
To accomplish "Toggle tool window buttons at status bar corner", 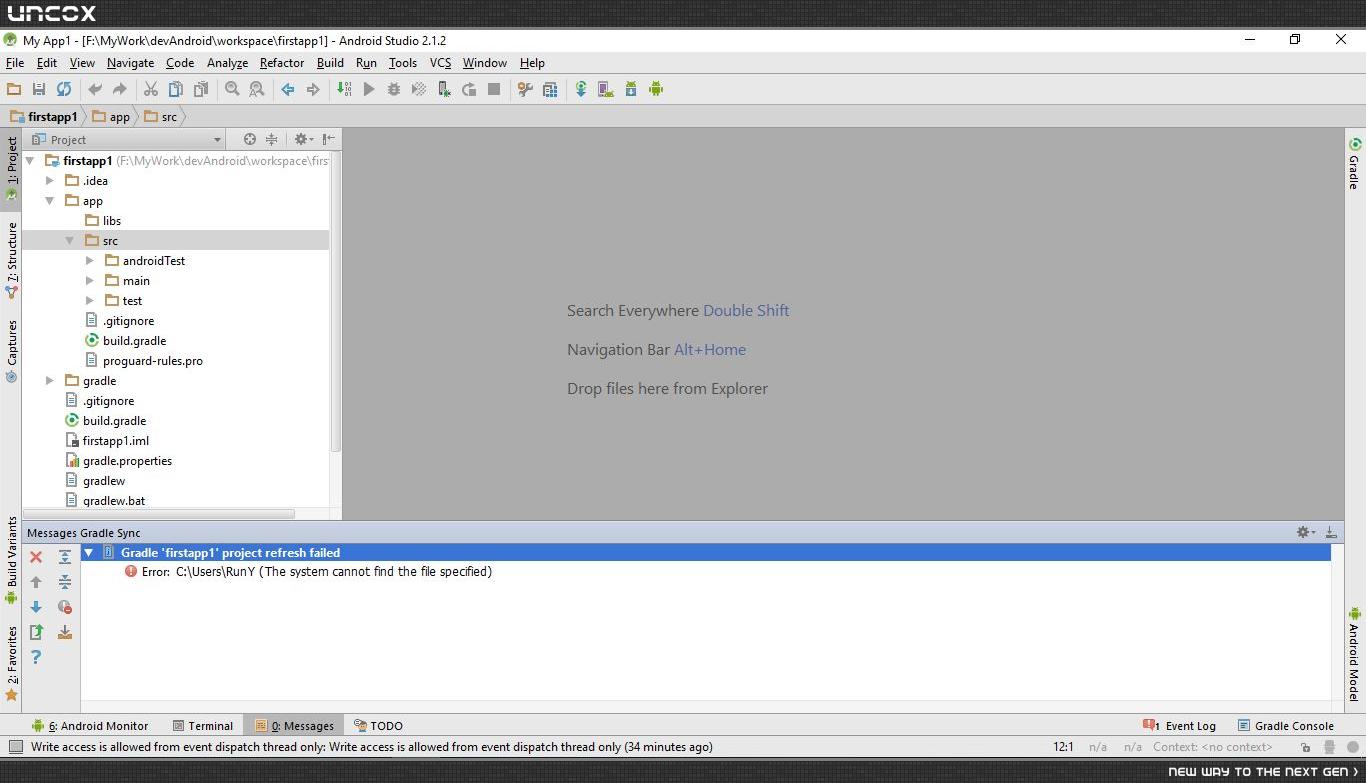I will pyautogui.click(x=15, y=747).
